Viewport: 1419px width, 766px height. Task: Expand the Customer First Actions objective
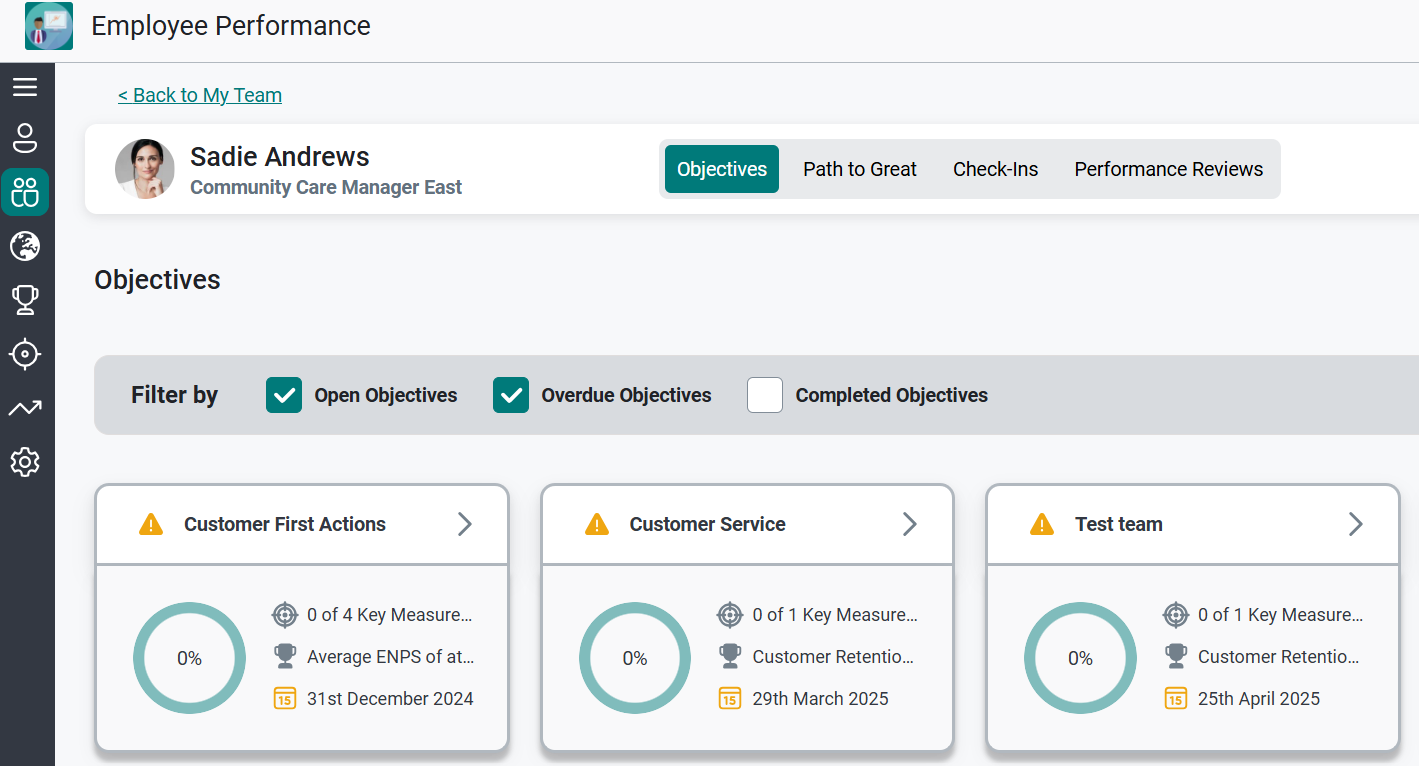coord(464,523)
